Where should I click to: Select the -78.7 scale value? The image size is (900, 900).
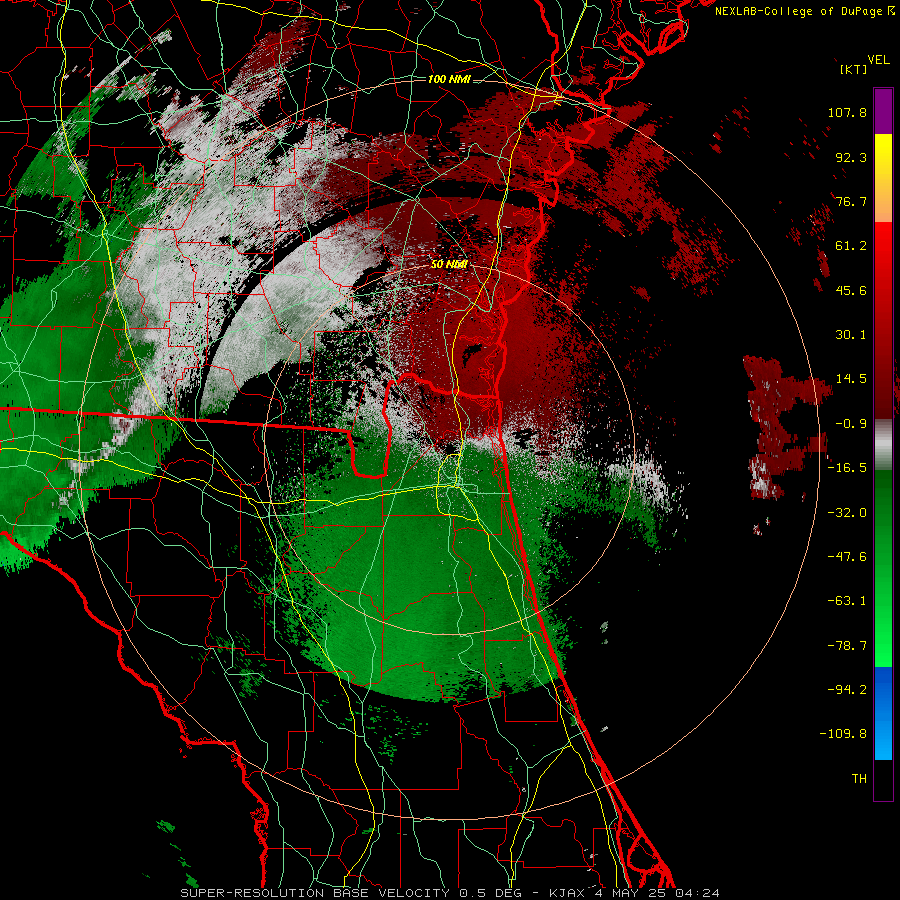point(847,646)
